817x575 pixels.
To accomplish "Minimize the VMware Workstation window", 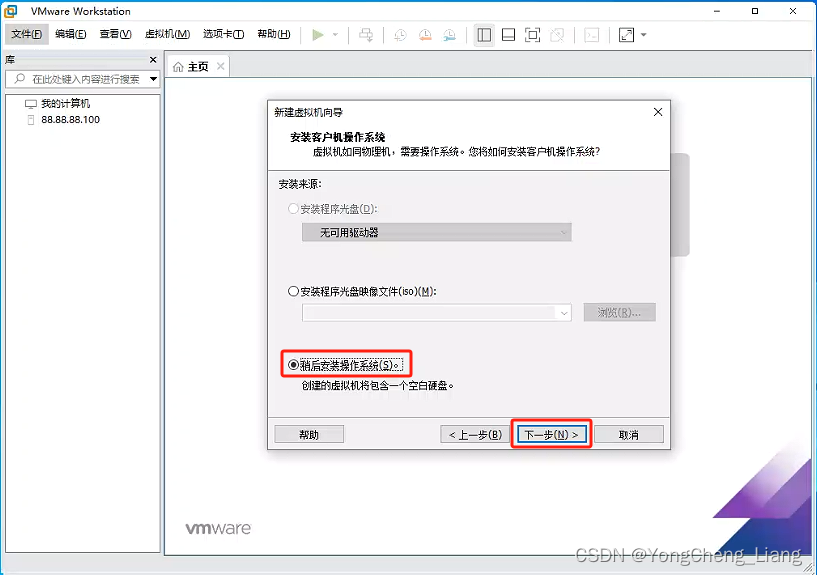I will click(717, 11).
